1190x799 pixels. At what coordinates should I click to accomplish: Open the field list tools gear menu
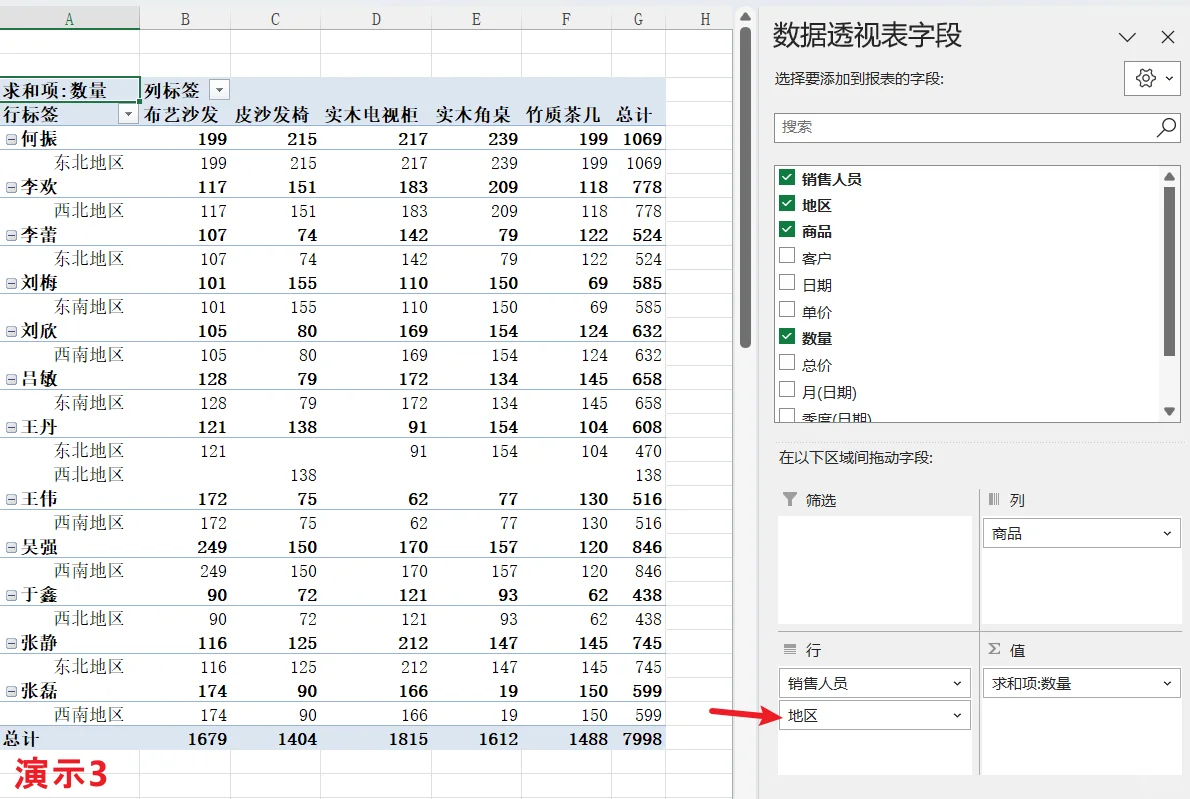tap(1152, 78)
